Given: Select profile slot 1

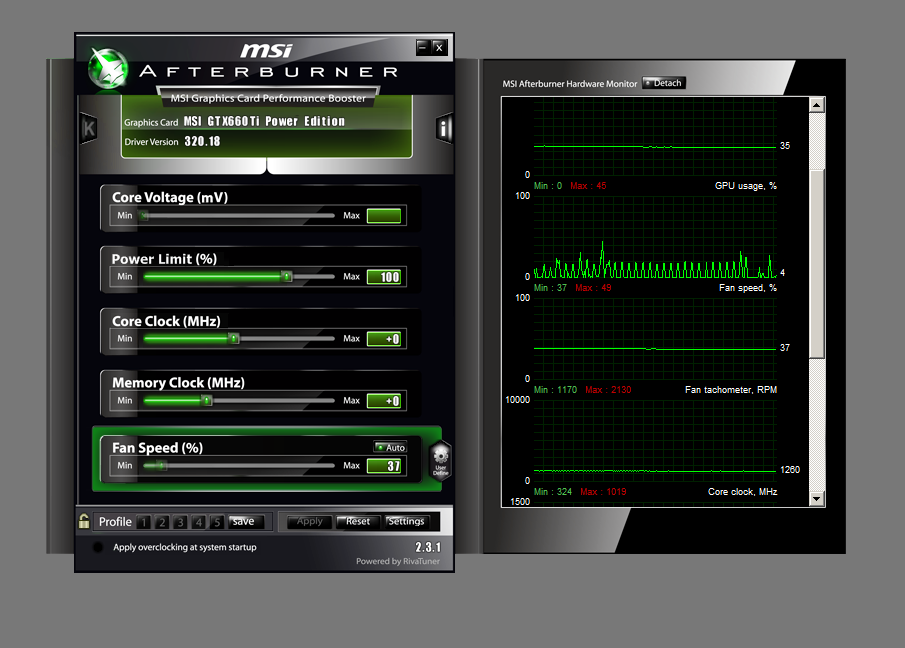Looking at the screenshot, I should pos(144,522).
